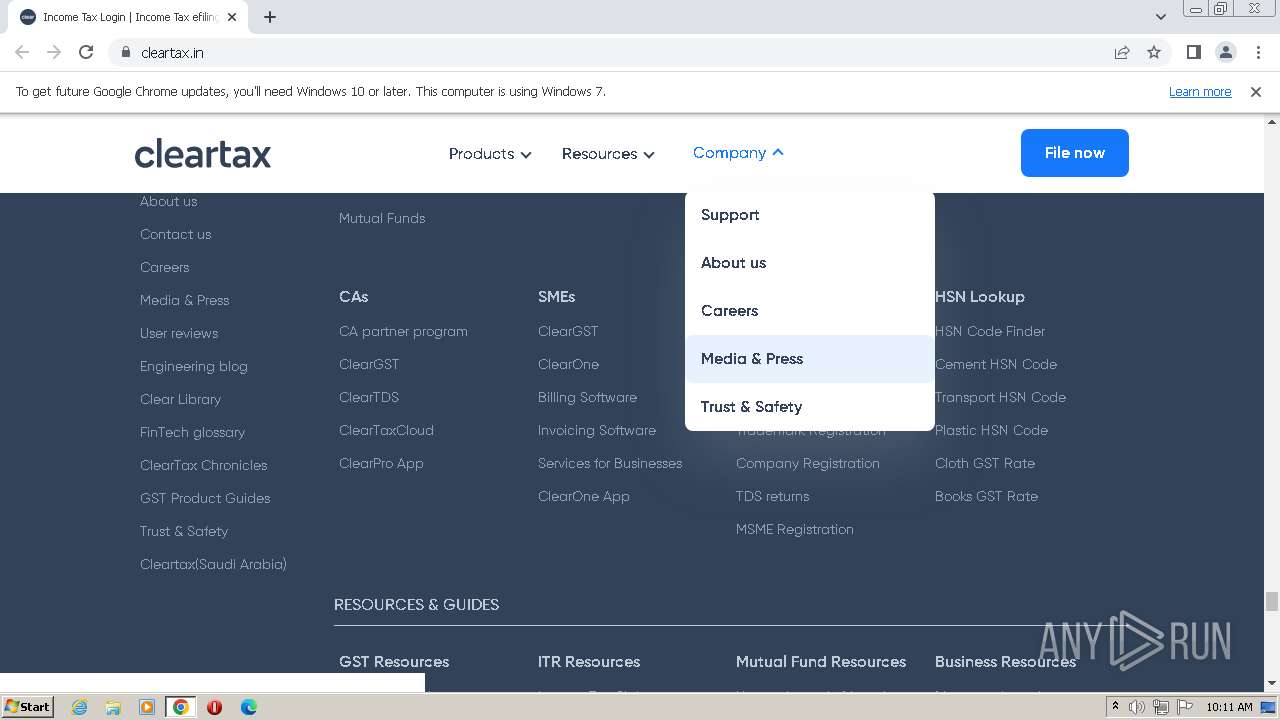Open the Cement HSN Code link
Screen dimensions: 1280x720
(x=996, y=364)
